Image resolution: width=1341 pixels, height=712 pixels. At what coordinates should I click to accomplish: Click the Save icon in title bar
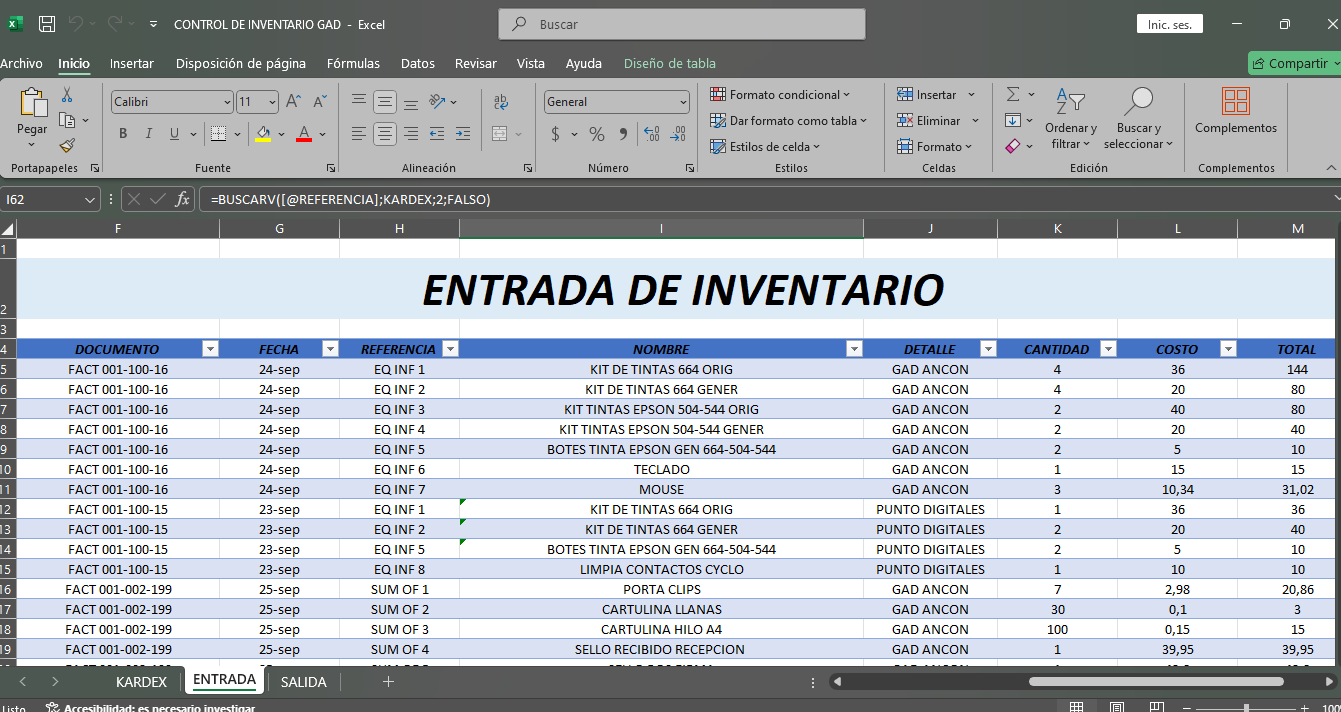[46, 24]
